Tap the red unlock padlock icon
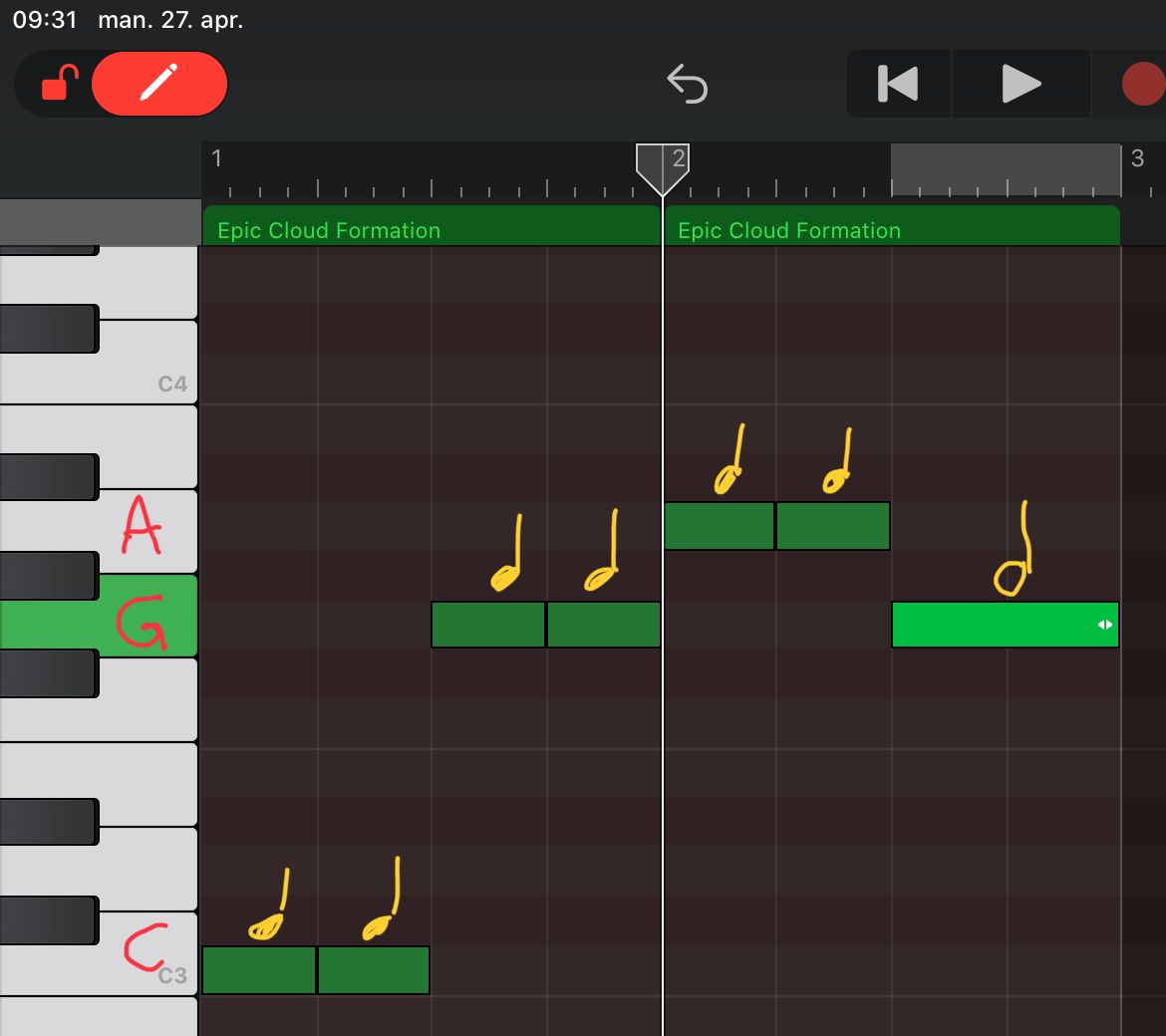Screen dimensions: 1166x1036 [60, 84]
